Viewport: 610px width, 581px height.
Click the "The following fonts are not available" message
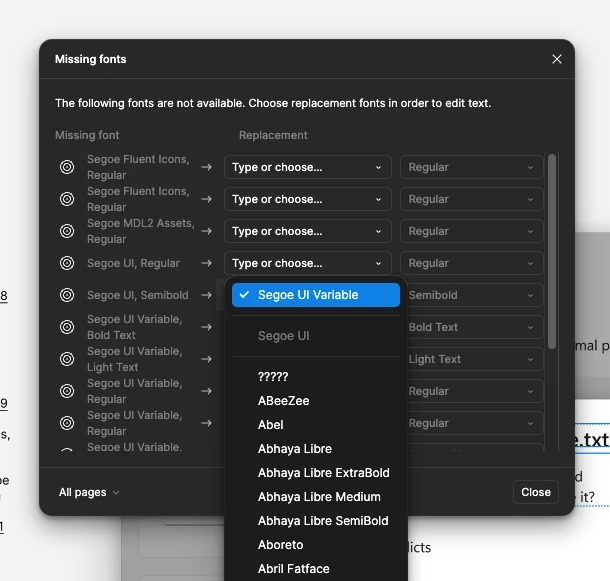tap(273, 103)
